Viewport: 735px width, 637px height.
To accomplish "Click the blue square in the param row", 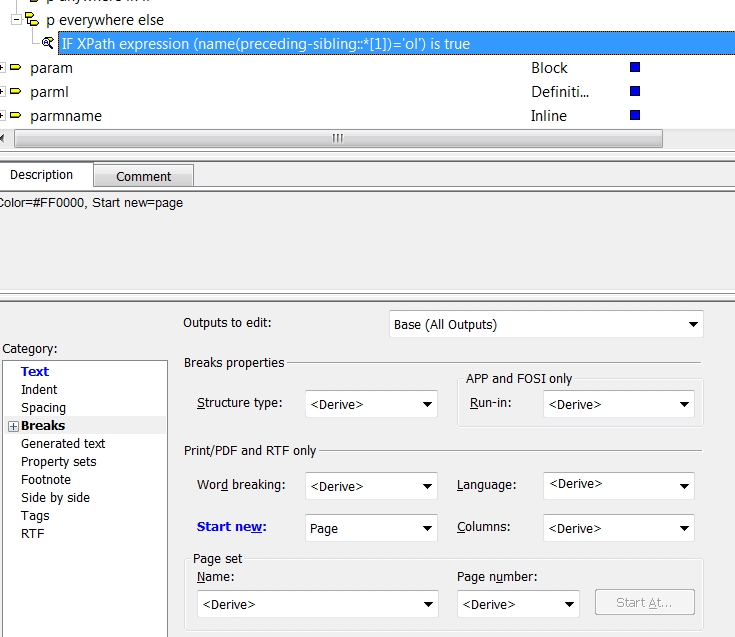I will [x=635, y=67].
